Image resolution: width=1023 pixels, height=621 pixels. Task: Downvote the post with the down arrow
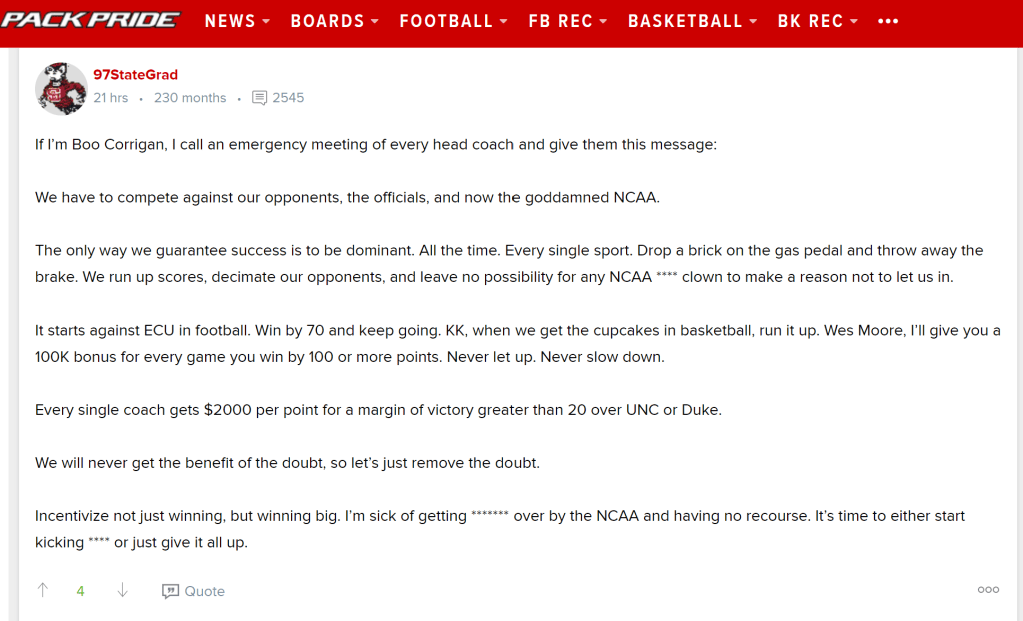122,591
